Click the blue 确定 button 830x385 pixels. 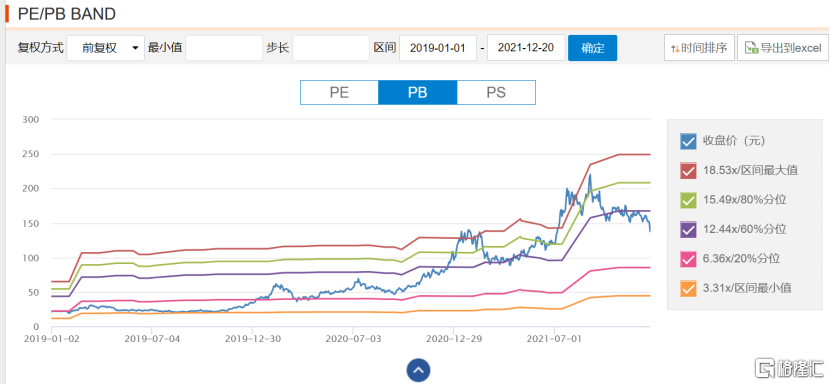pyautogui.click(x=592, y=48)
